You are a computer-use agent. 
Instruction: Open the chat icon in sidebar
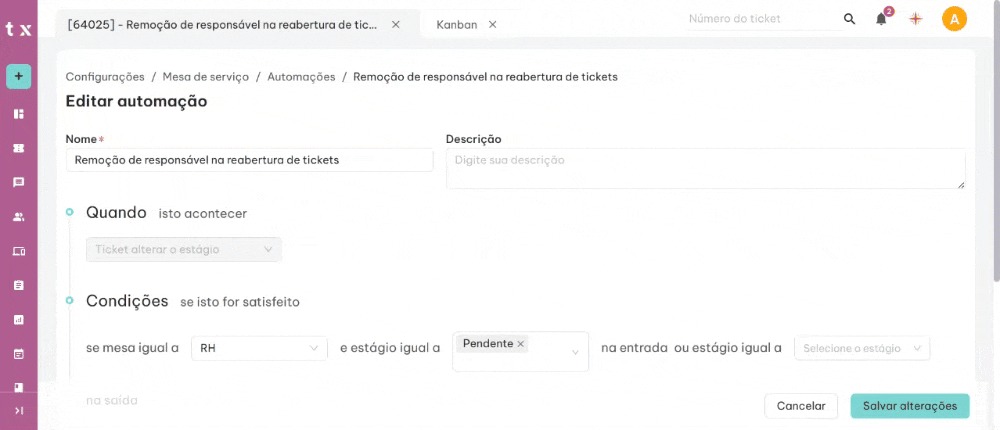tap(18, 183)
